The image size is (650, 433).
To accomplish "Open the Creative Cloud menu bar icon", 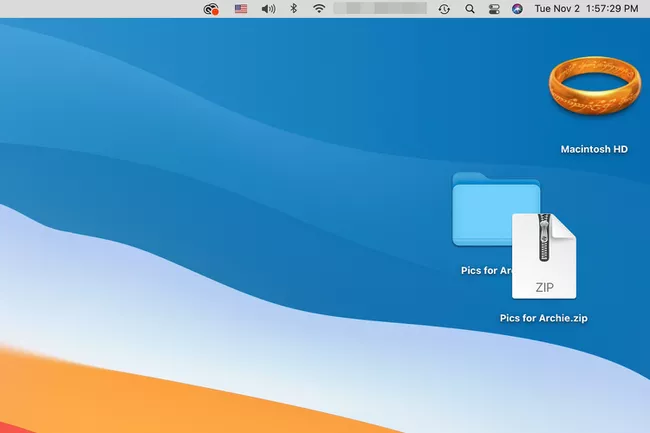I will point(211,8).
